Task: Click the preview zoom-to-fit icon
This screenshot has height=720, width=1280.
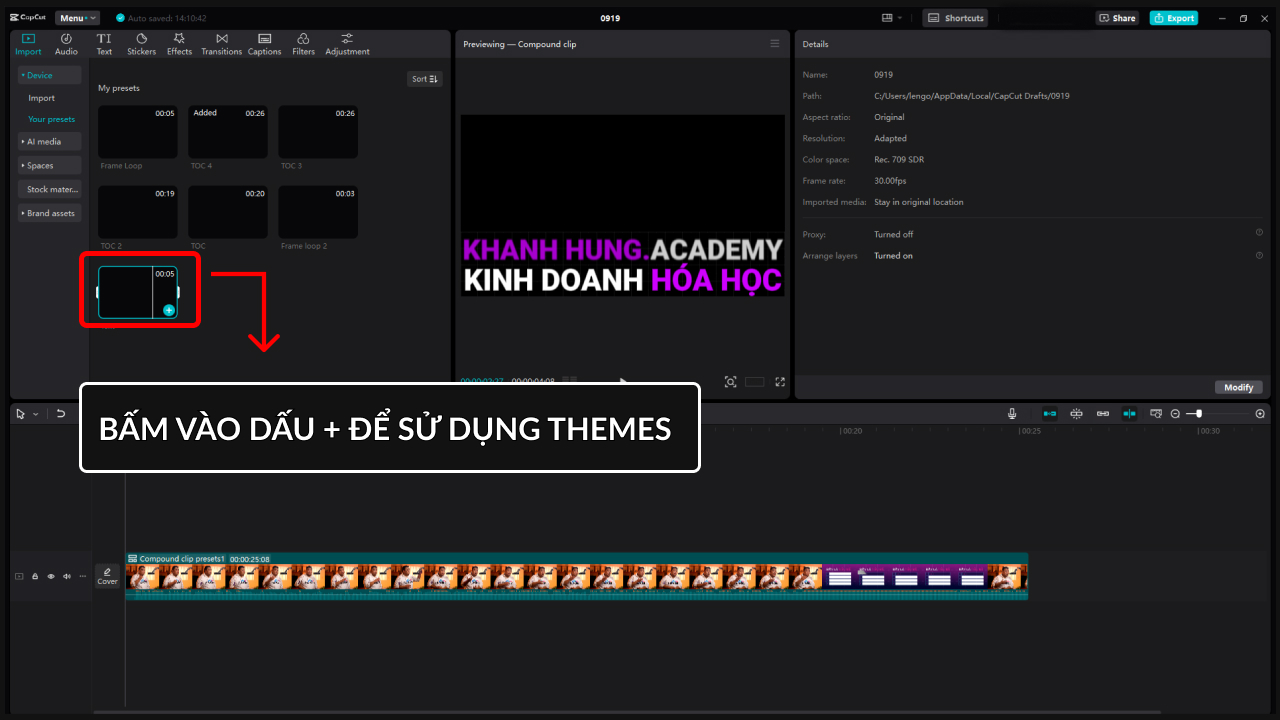Action: click(731, 382)
